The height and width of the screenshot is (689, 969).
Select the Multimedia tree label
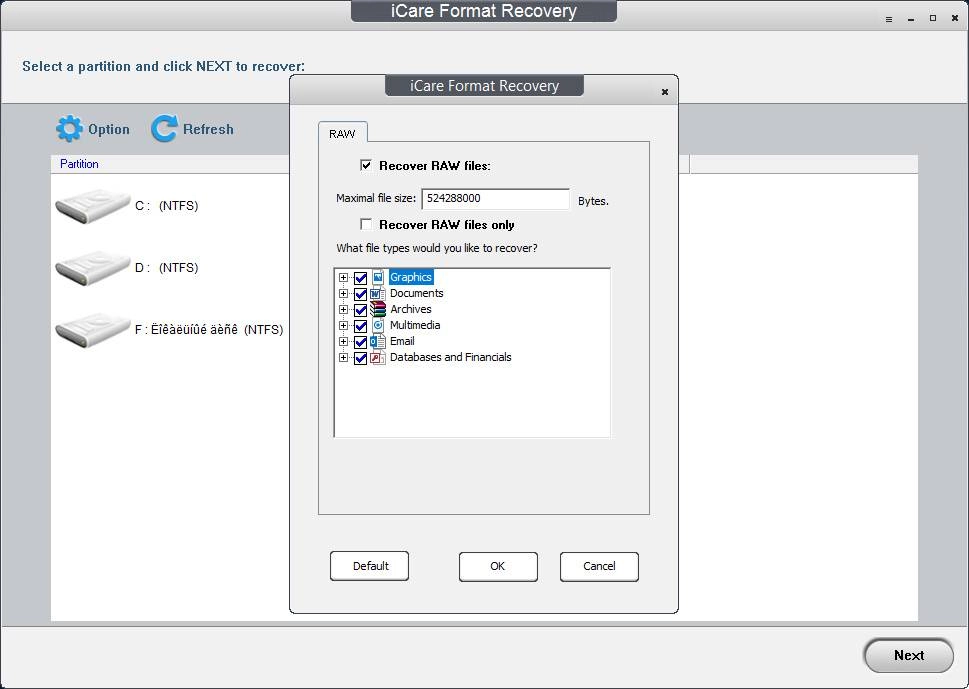pyautogui.click(x=415, y=326)
